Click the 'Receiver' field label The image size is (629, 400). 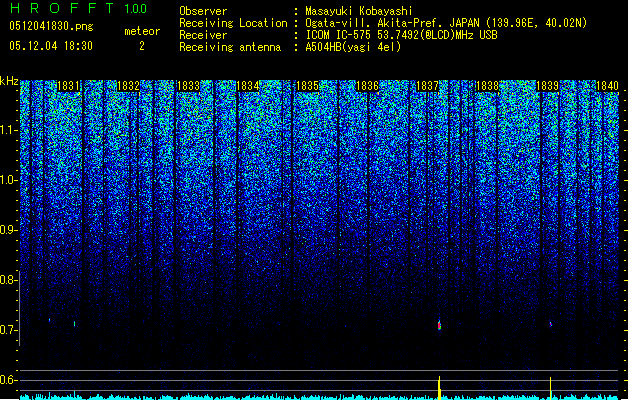click(x=203, y=35)
